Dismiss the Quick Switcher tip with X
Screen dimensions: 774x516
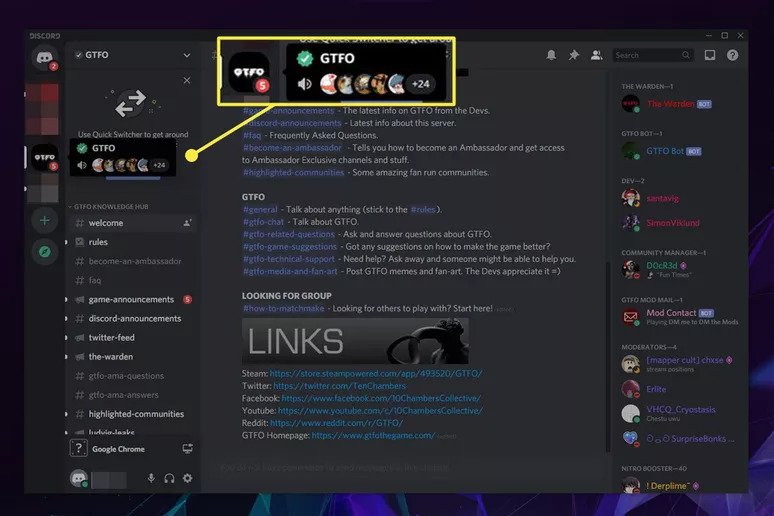tap(187, 80)
